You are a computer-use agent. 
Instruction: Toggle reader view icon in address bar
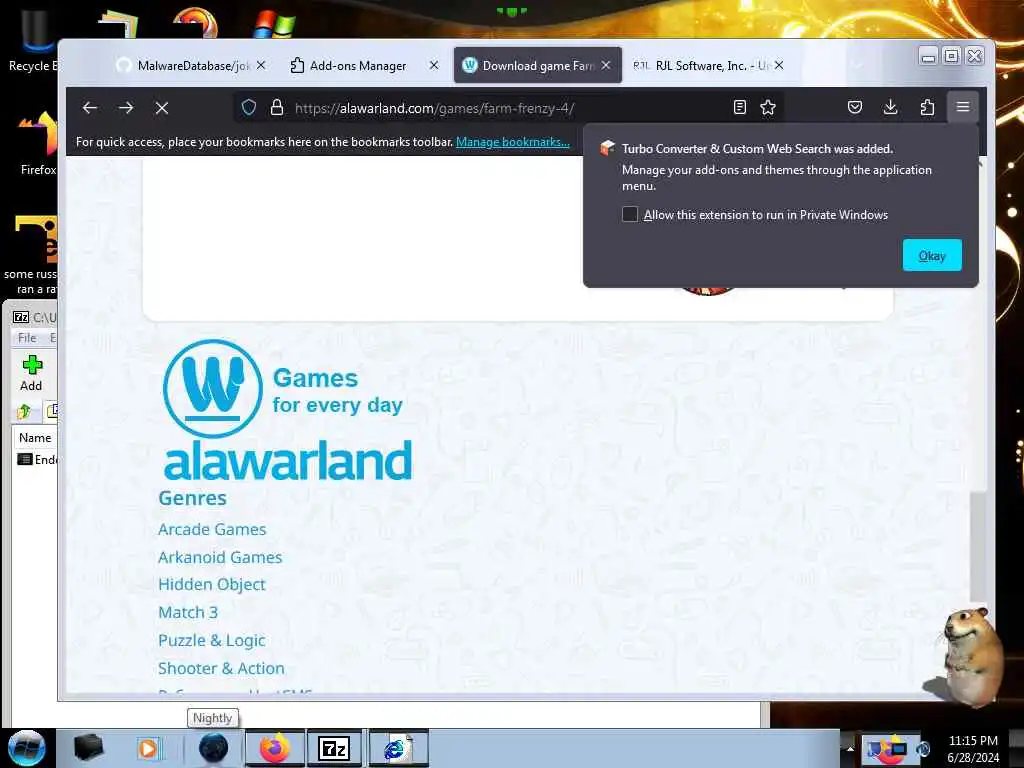[x=739, y=108]
